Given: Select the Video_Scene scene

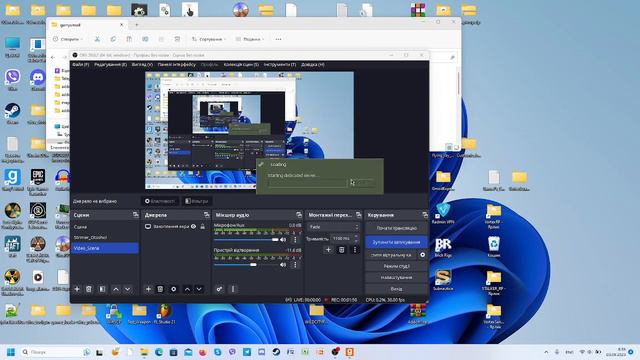Looking at the screenshot, I should click(105, 248).
